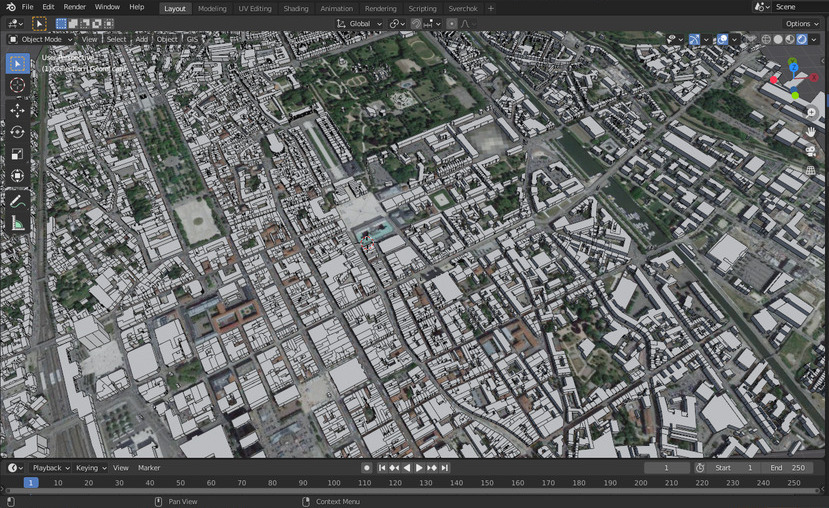Image resolution: width=829 pixels, height=508 pixels.
Task: Select the Cursor tool
Action: (17, 85)
